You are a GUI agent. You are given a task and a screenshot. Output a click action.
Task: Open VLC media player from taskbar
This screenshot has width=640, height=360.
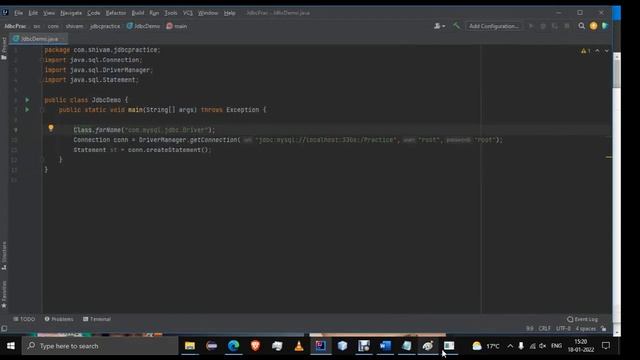coord(299,346)
